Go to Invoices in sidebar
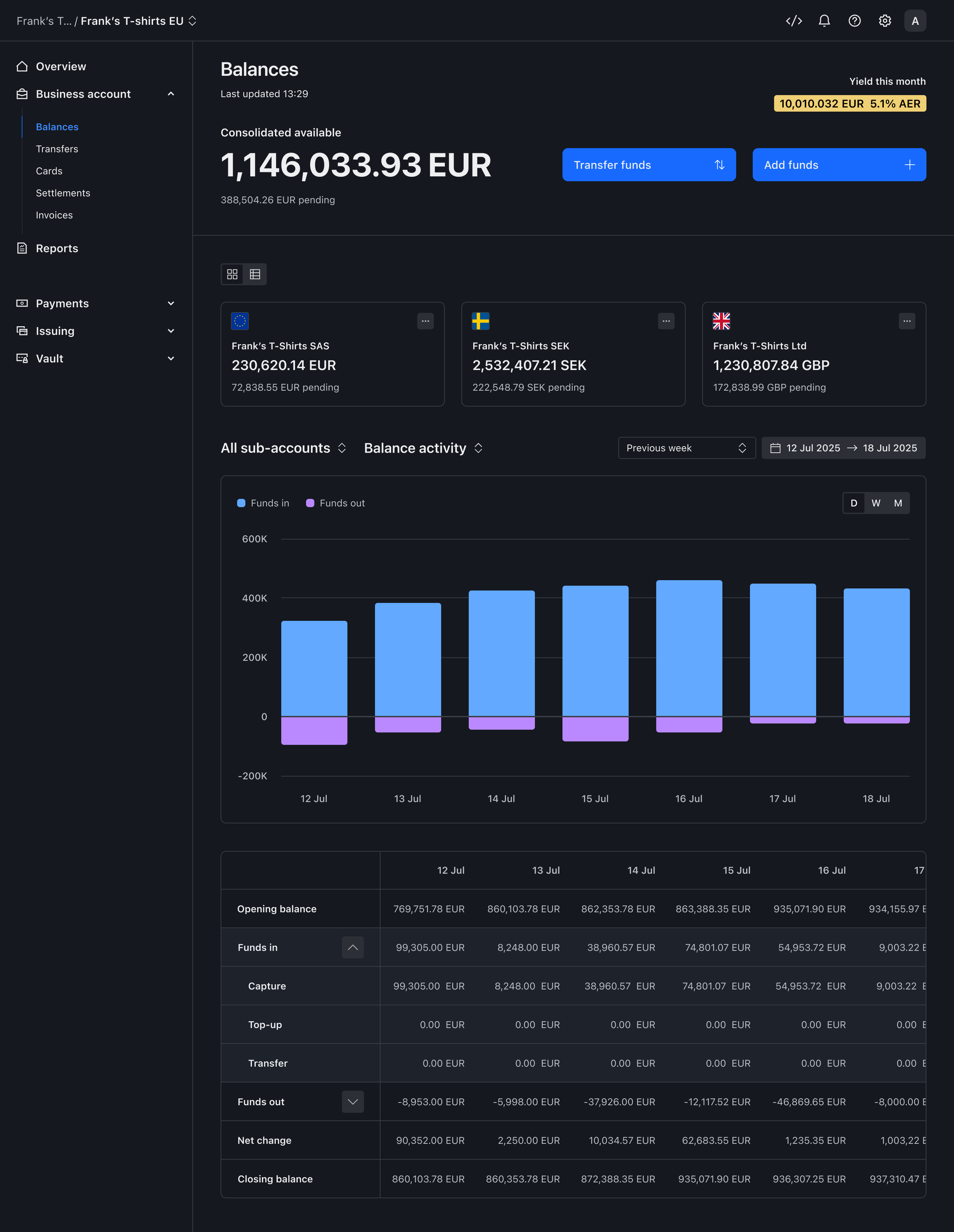 [54, 215]
